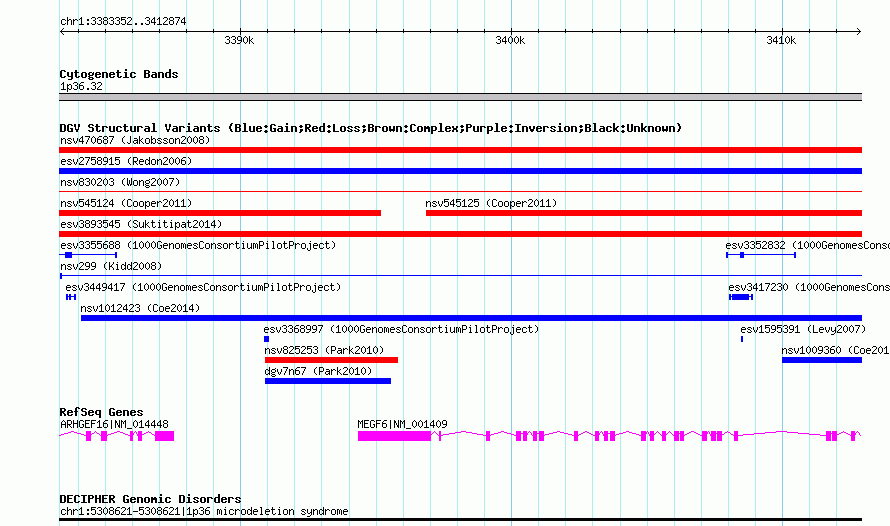890x526 pixels.
Task: Click the black DECIPHER disorder bar
Action: [x=460, y=519]
